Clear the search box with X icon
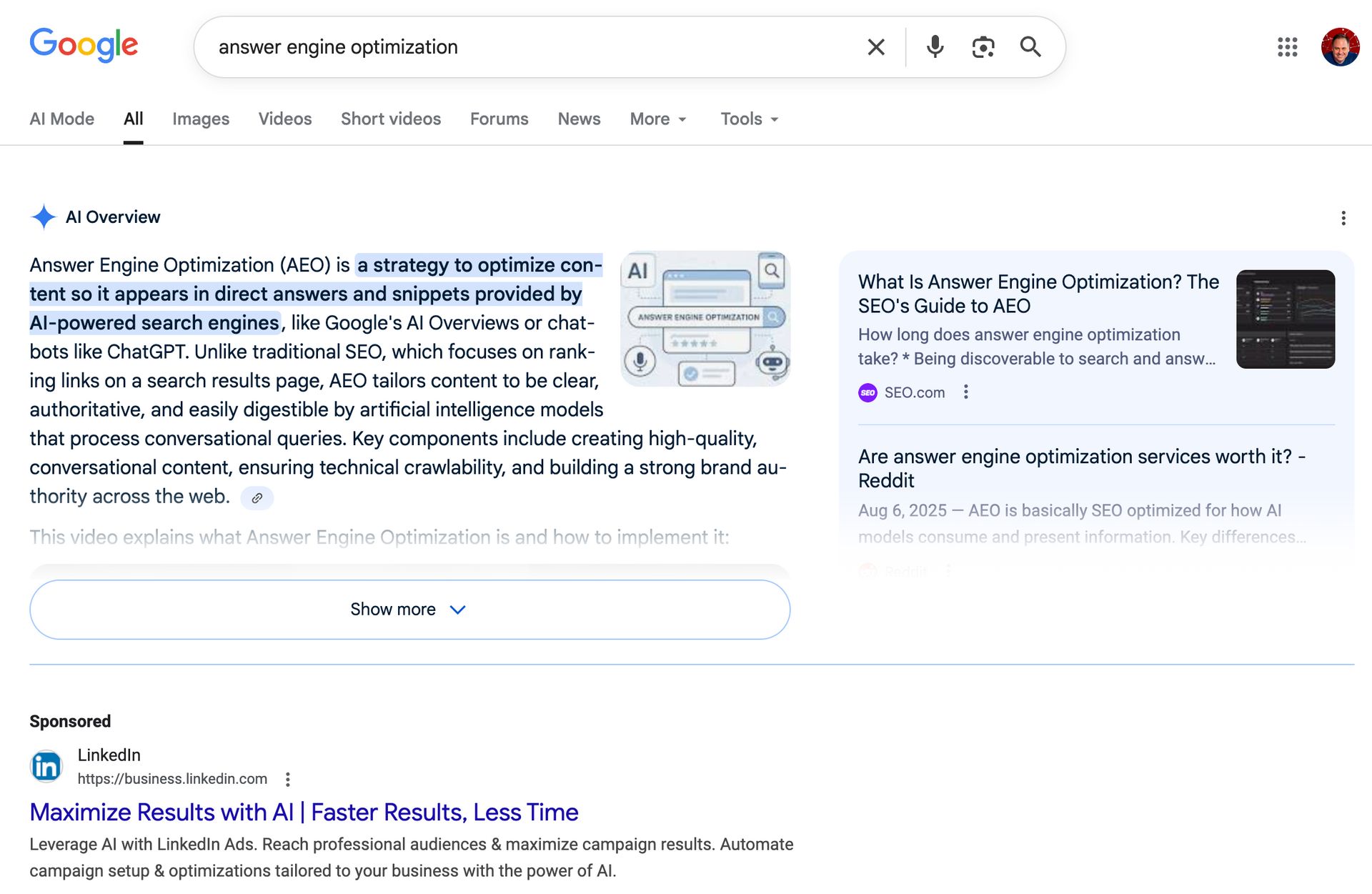This screenshot has height=894, width=1372. 875,47
